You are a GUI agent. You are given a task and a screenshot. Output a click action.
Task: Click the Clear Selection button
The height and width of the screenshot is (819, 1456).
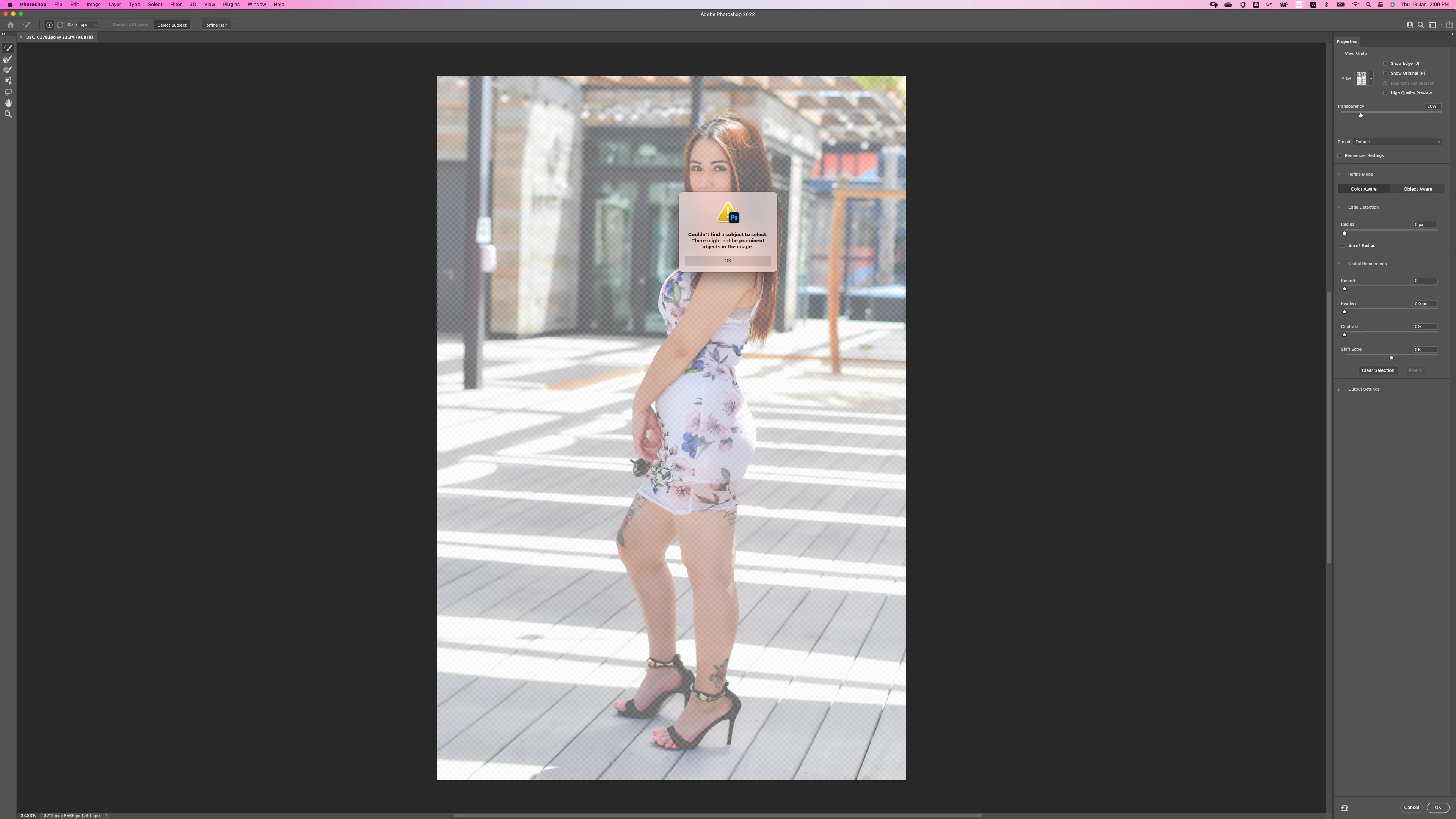click(x=1378, y=370)
